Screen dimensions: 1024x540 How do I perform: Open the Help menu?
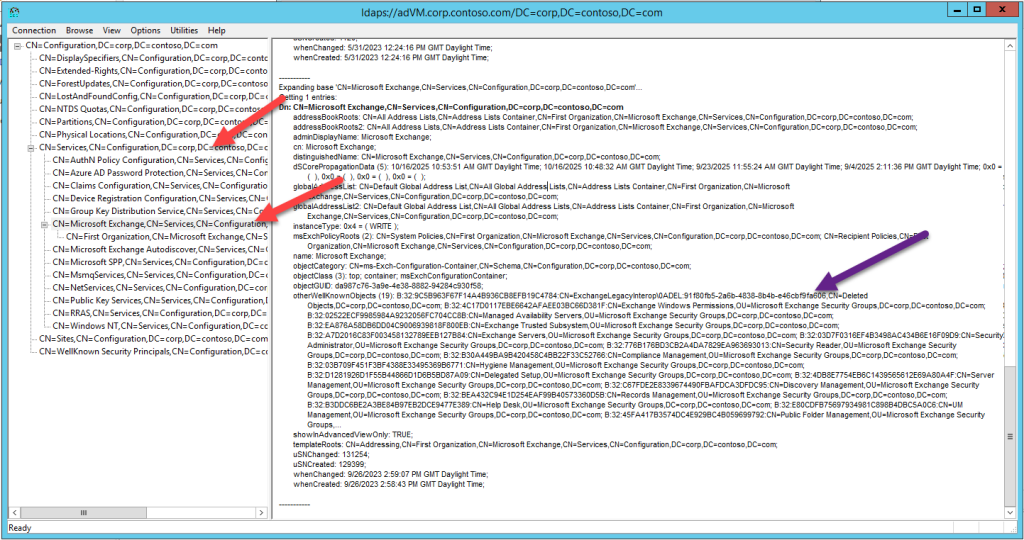(217, 31)
